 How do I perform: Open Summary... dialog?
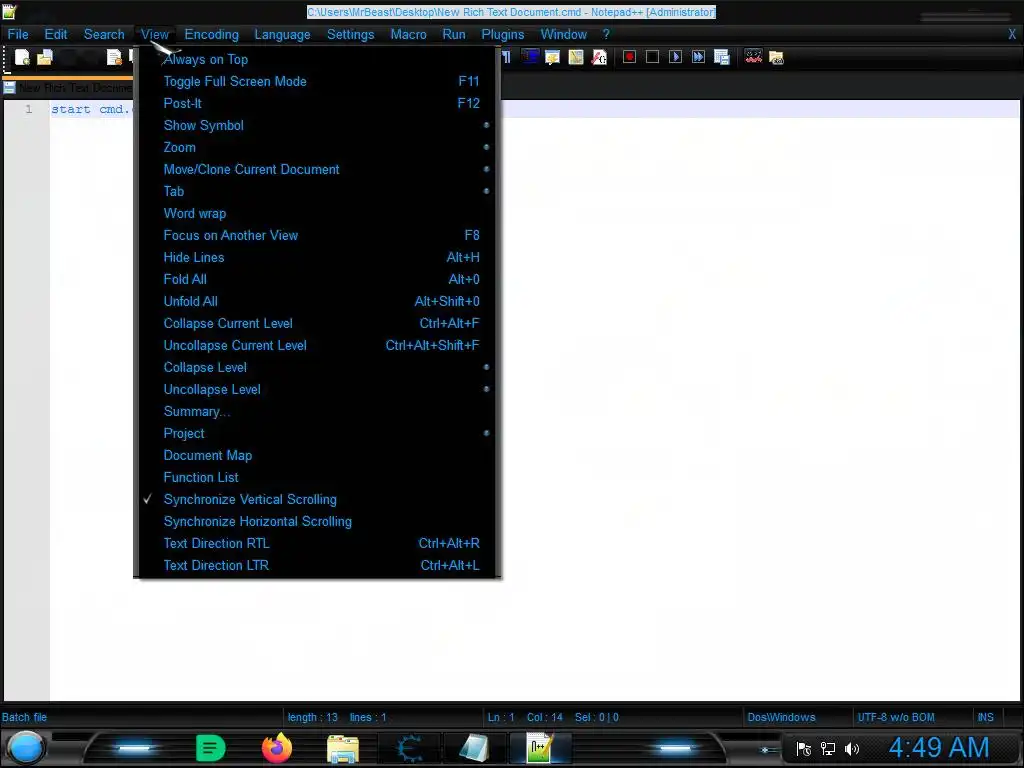pos(317,412)
